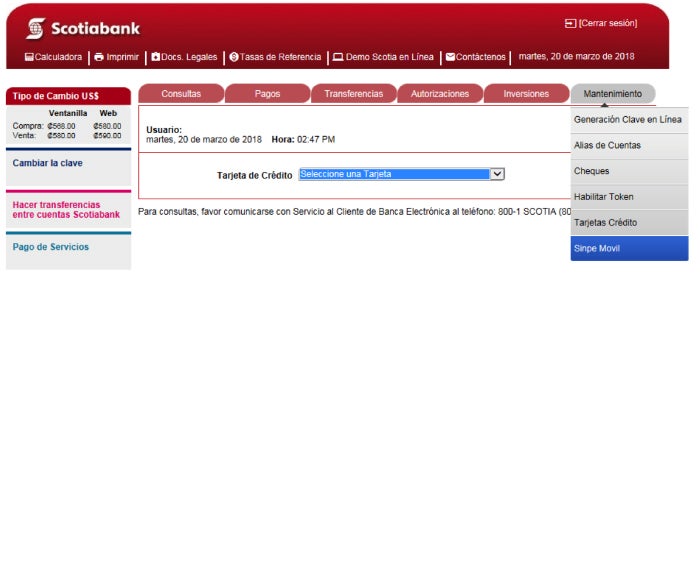
Task: Go to the Autorizaciones tab
Action: point(440,94)
